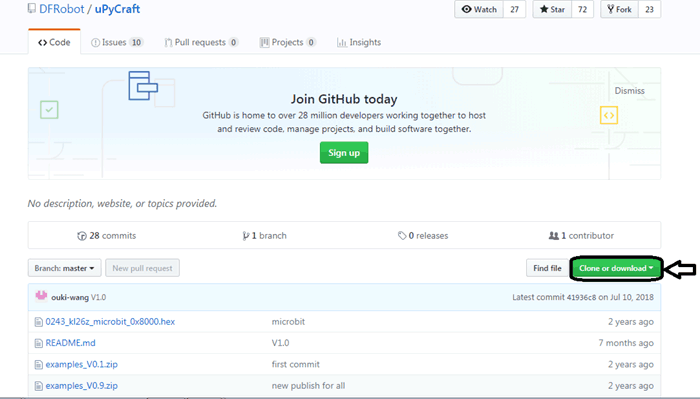This screenshot has height=399, width=700.
Task: Switch to the Code tab
Action: 54,42
